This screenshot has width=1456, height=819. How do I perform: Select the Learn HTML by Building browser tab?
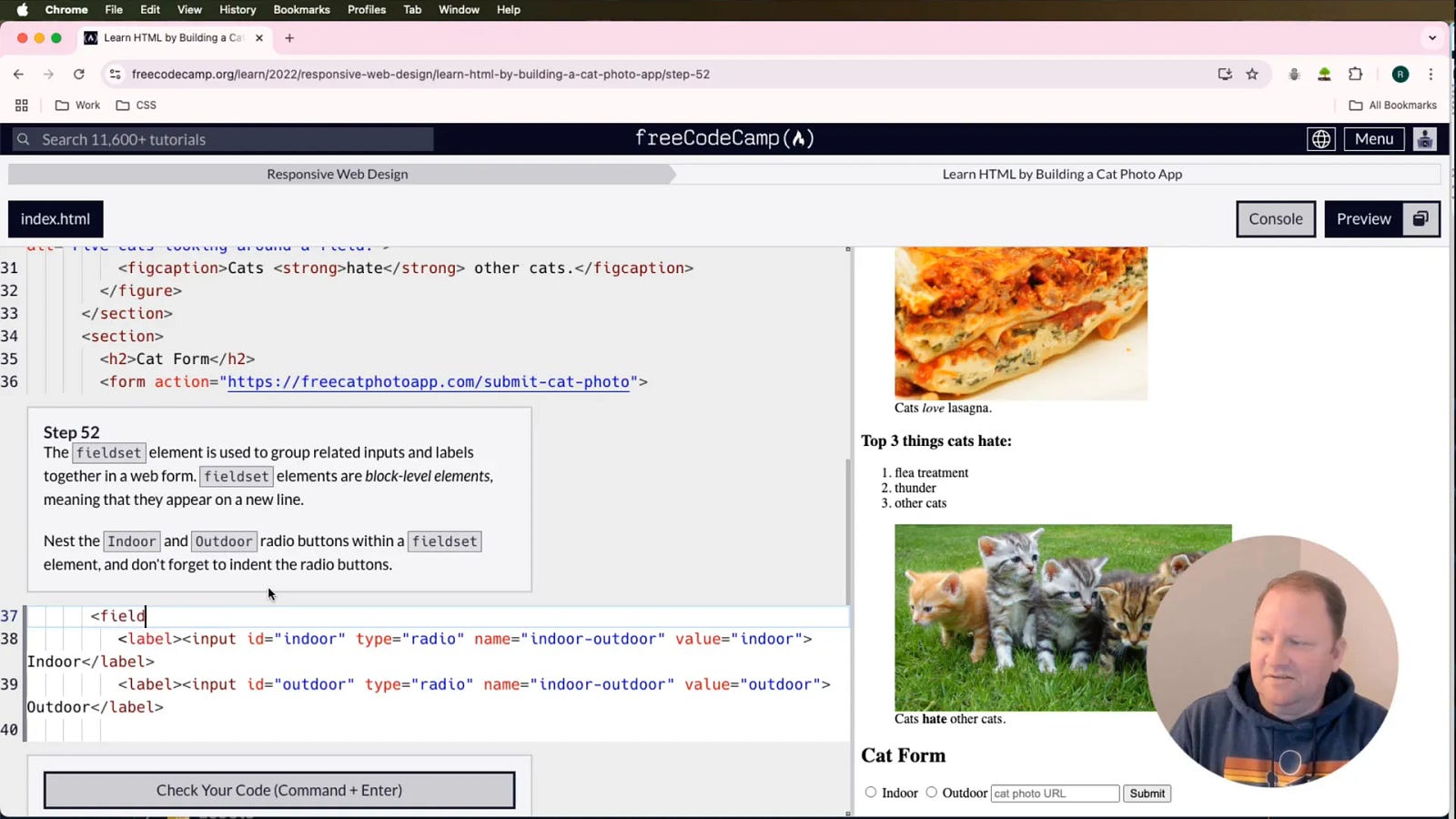click(173, 38)
